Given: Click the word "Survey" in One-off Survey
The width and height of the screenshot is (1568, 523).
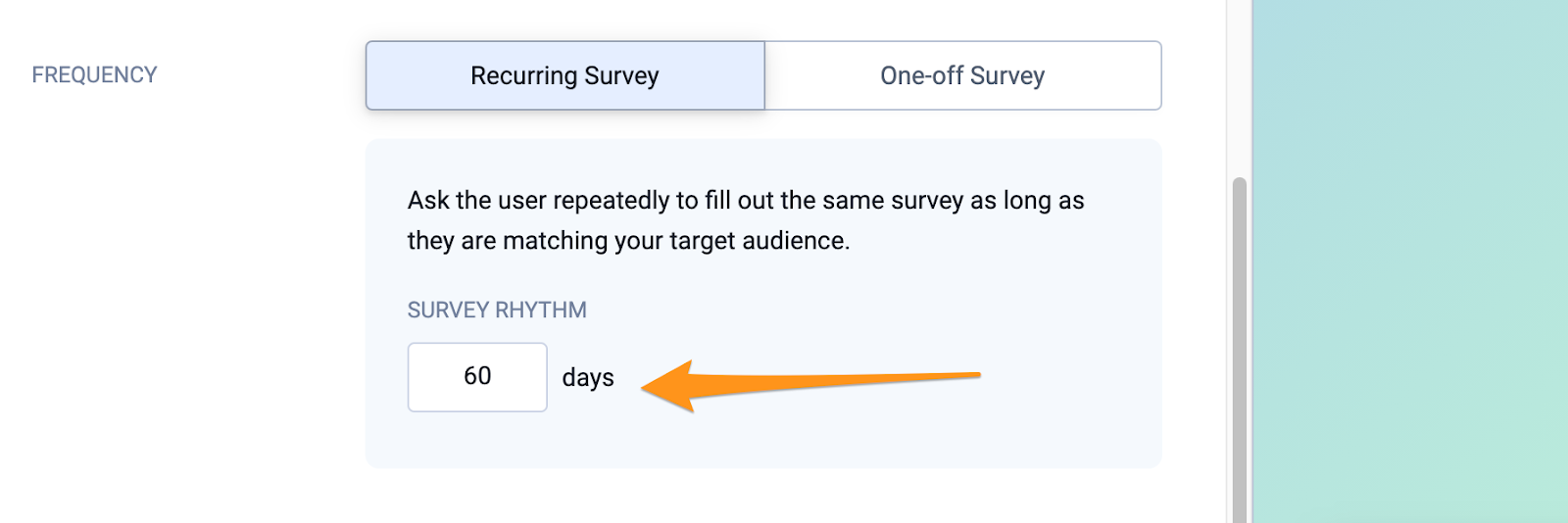Looking at the screenshot, I should pos(1007,75).
